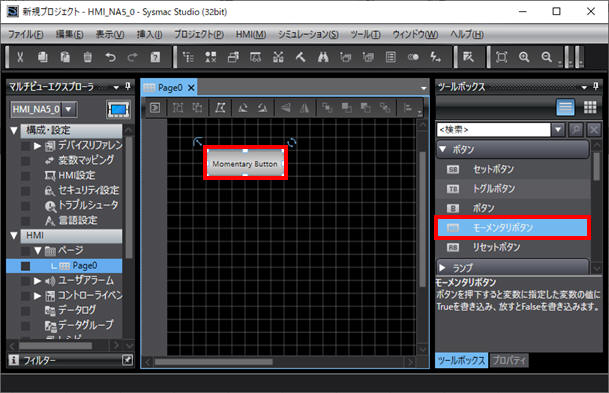
Task: Toggle checkbox beside トラブルシュータ
Action: [x=26, y=206]
